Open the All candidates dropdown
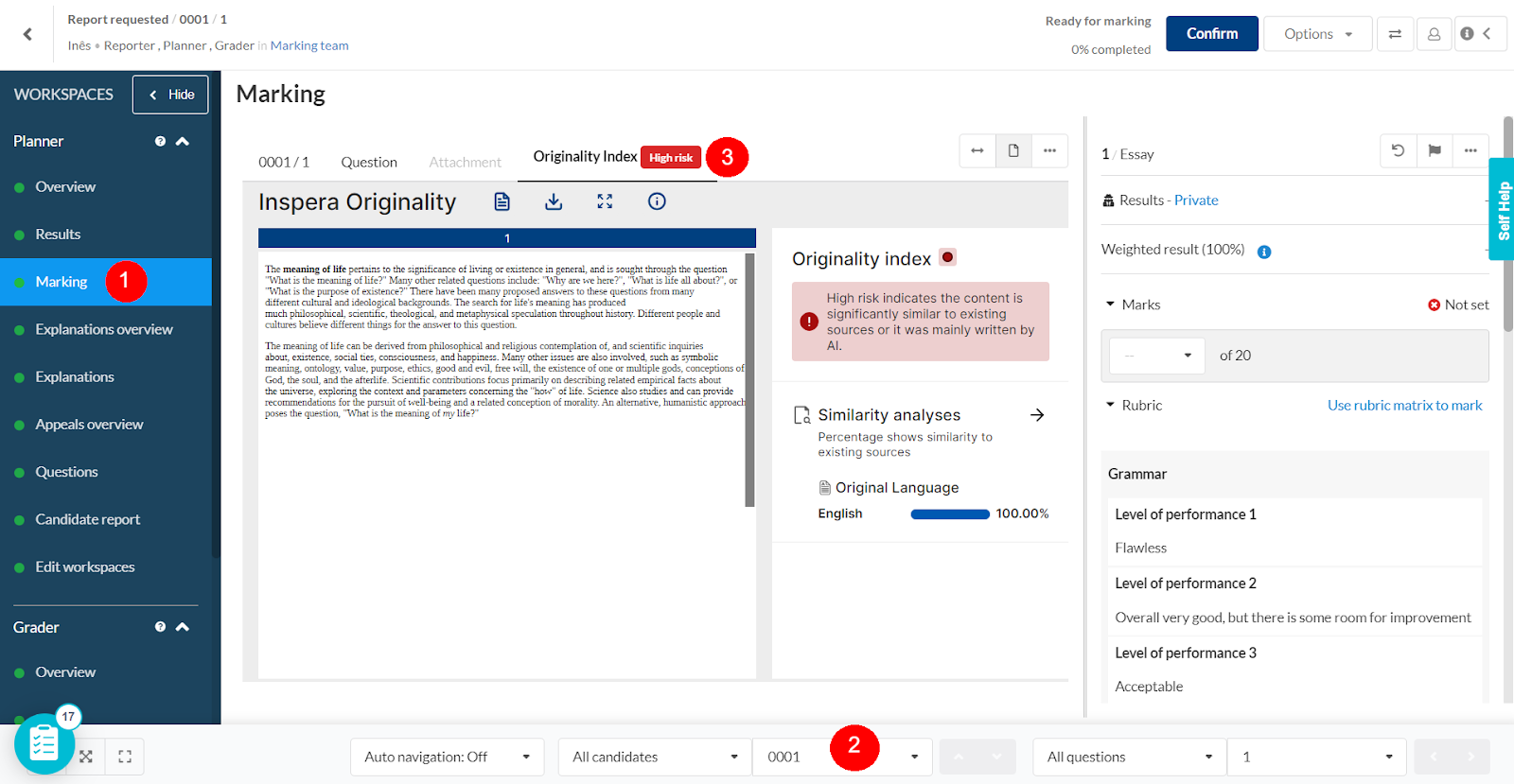 click(x=655, y=757)
